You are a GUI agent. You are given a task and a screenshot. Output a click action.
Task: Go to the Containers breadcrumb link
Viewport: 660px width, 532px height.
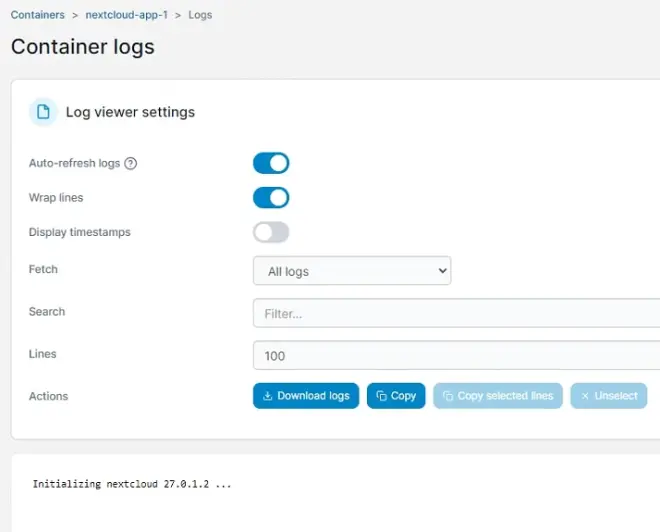(x=38, y=15)
